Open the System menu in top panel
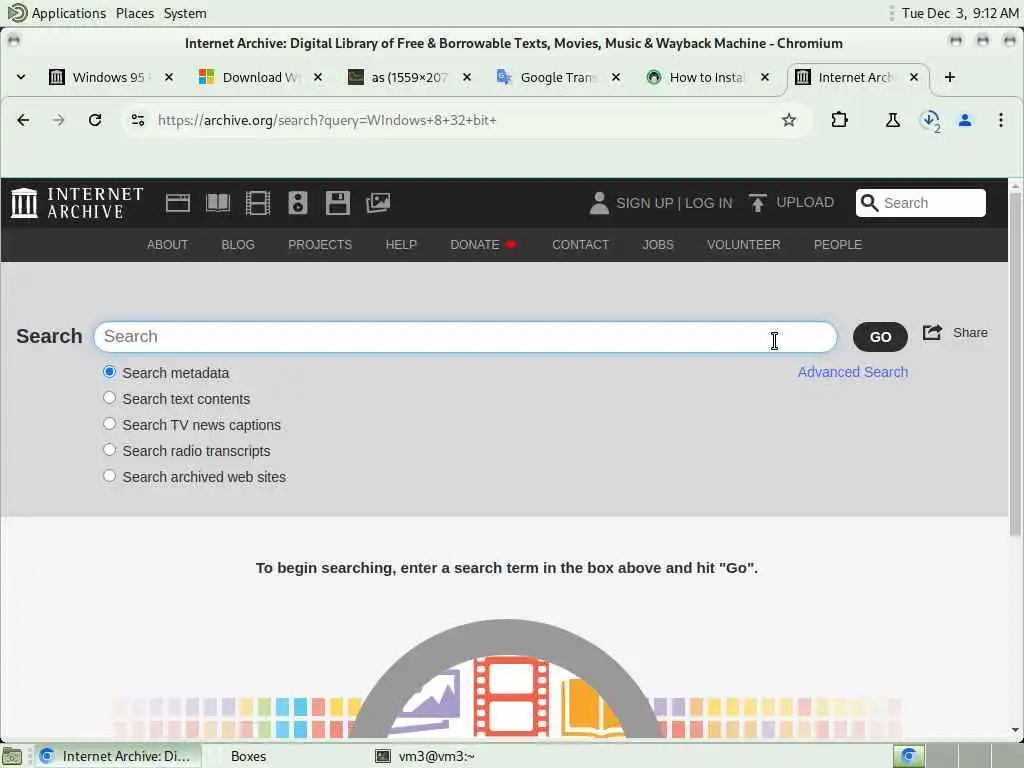1024x768 pixels. [x=185, y=13]
